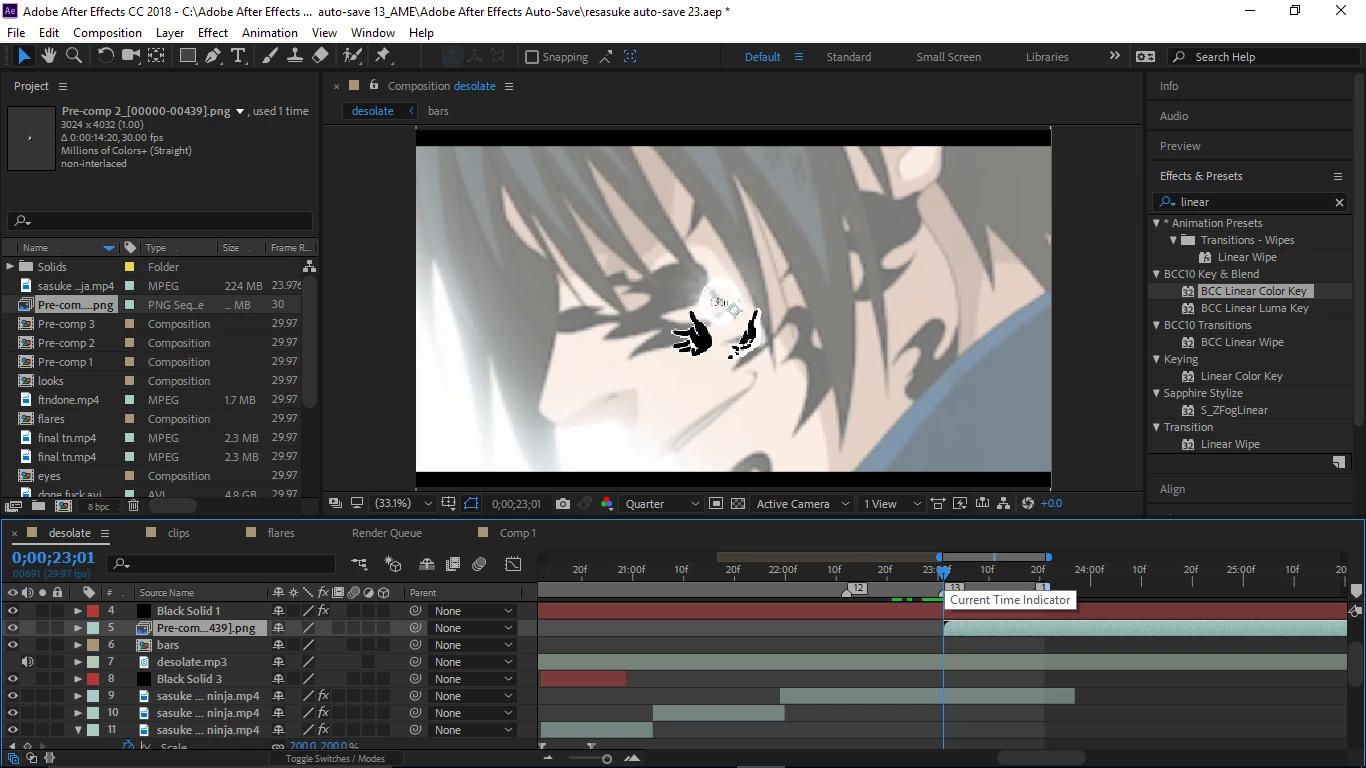The width and height of the screenshot is (1366, 768).
Task: Toggle fx switch on layer 9
Action: pos(323,696)
